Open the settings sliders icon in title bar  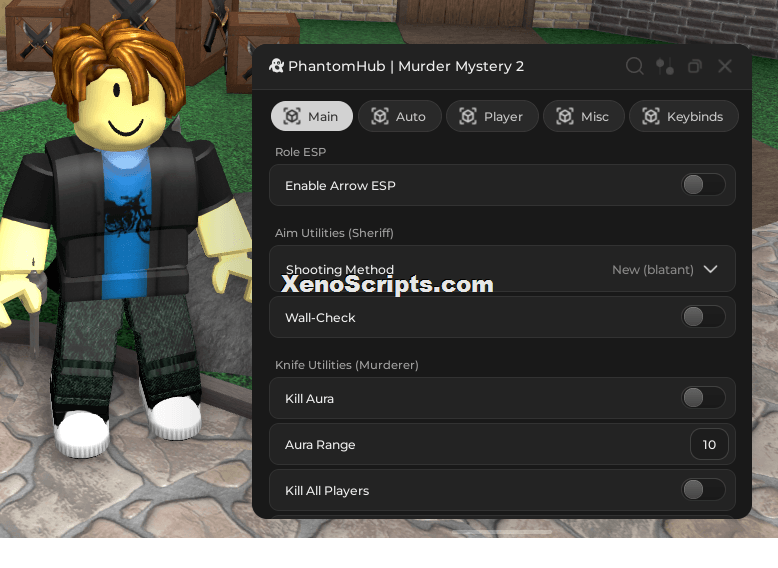coord(665,66)
